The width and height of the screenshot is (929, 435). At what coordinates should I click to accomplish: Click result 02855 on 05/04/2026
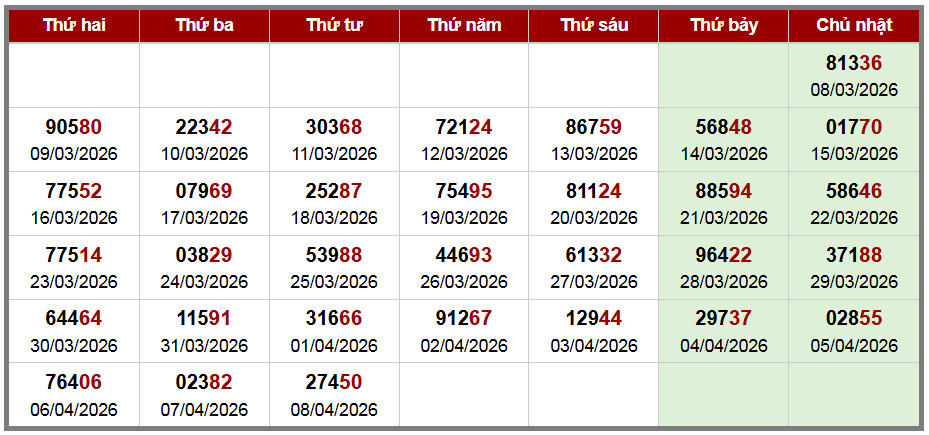[854, 319]
